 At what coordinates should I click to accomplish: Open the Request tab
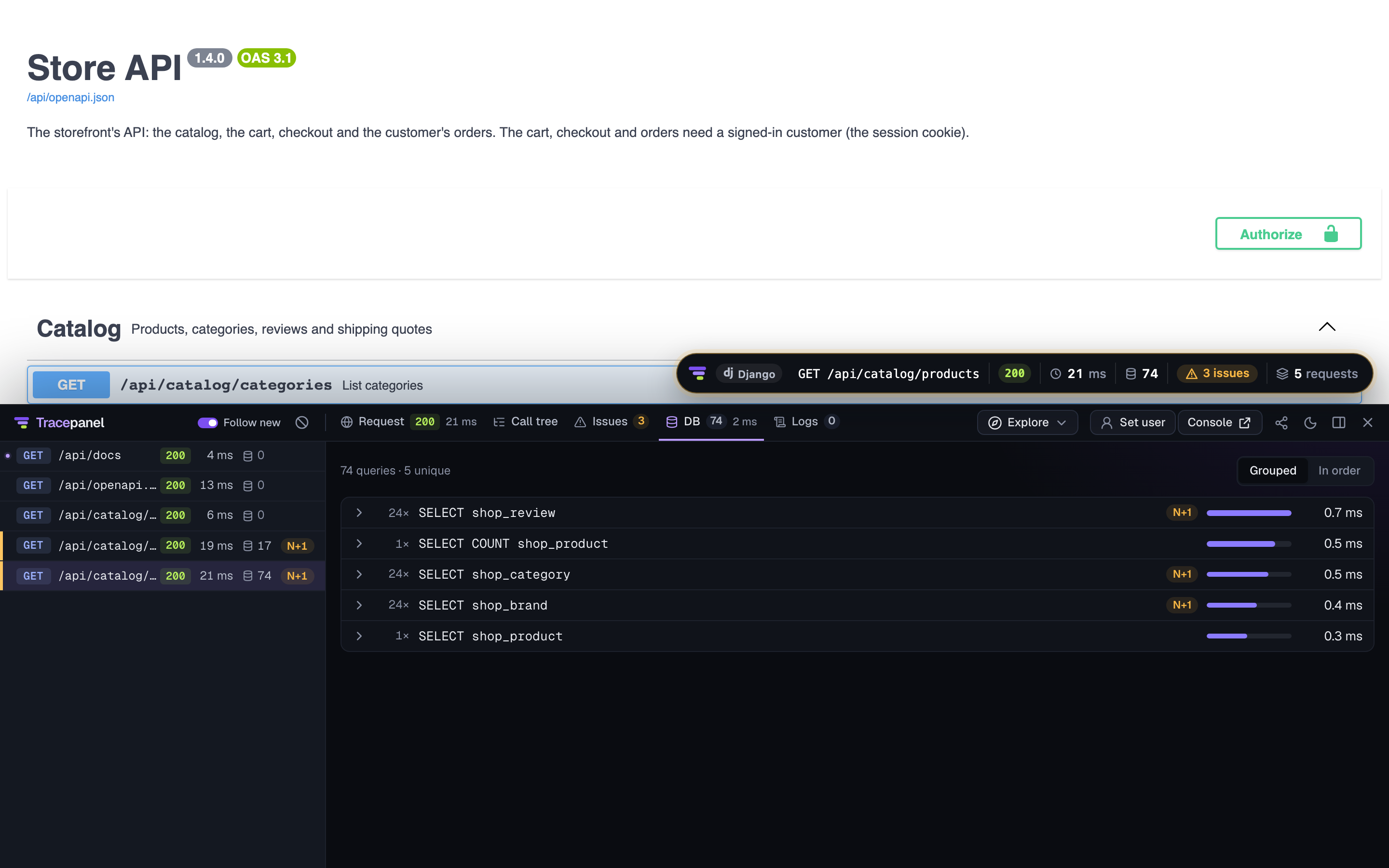point(409,421)
